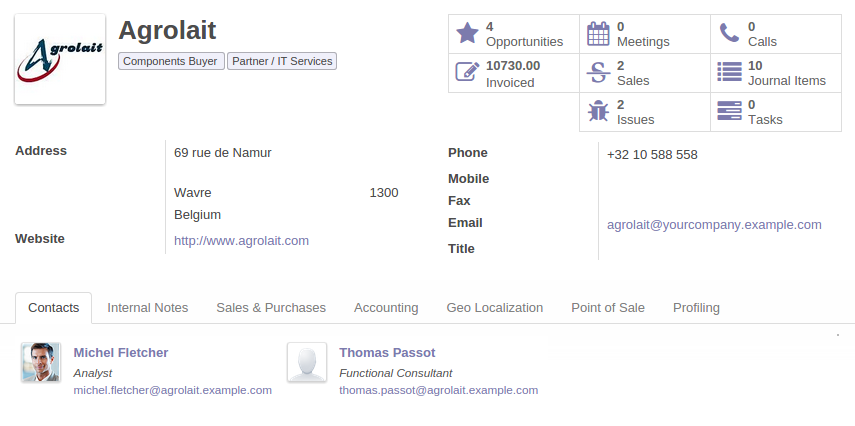Open the Tasks icon
Viewport: 855px width, 426px height.
tap(729, 112)
